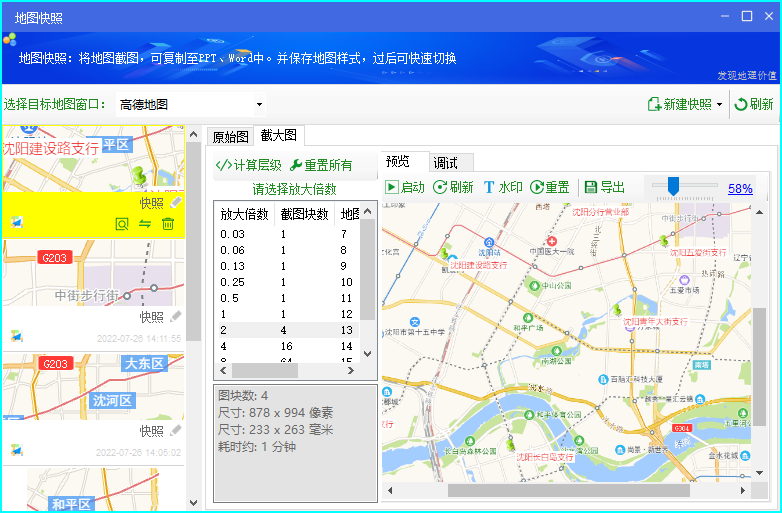This screenshot has width=782, height=513.
Task: Select the magnification 2 row
Action: click(287, 330)
